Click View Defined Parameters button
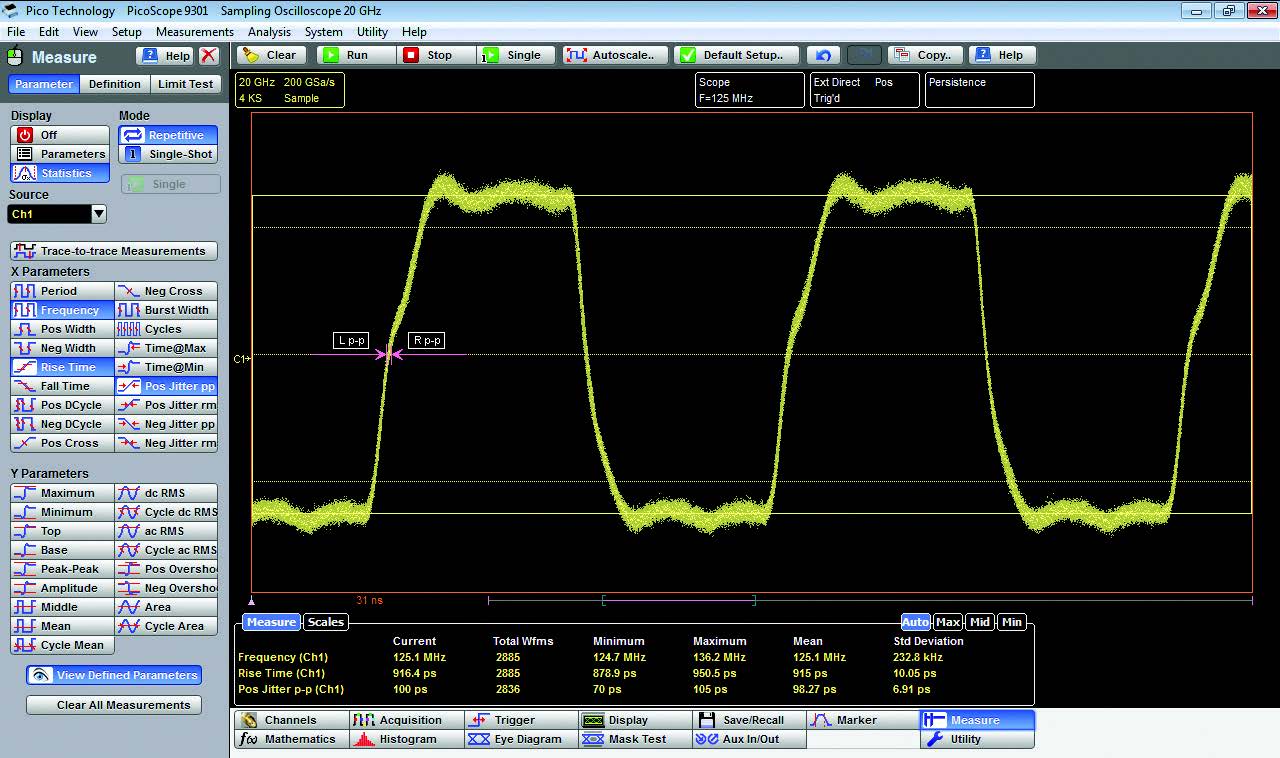 coord(114,675)
